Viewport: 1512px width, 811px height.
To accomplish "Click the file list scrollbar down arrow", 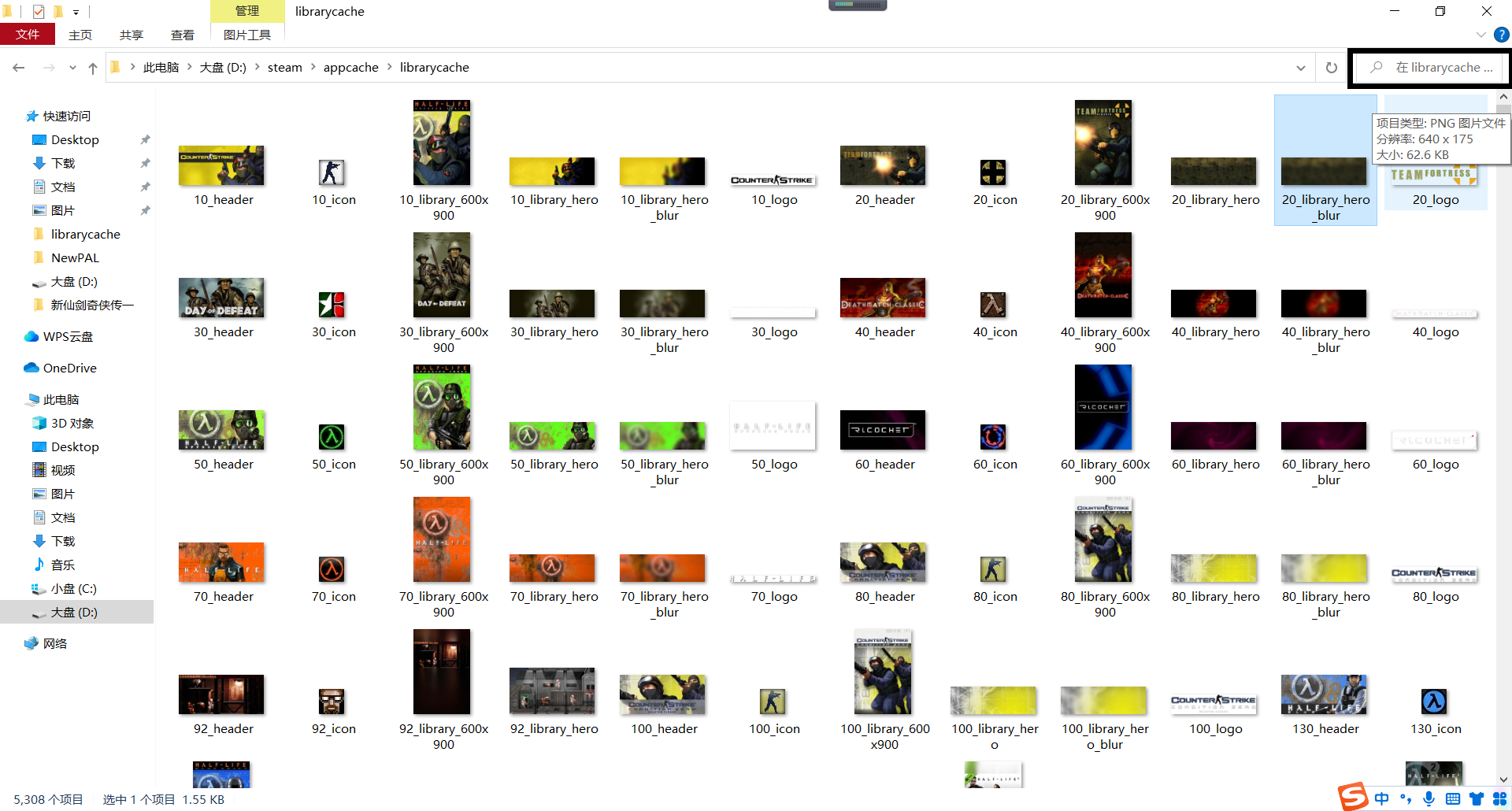I will (x=1503, y=780).
